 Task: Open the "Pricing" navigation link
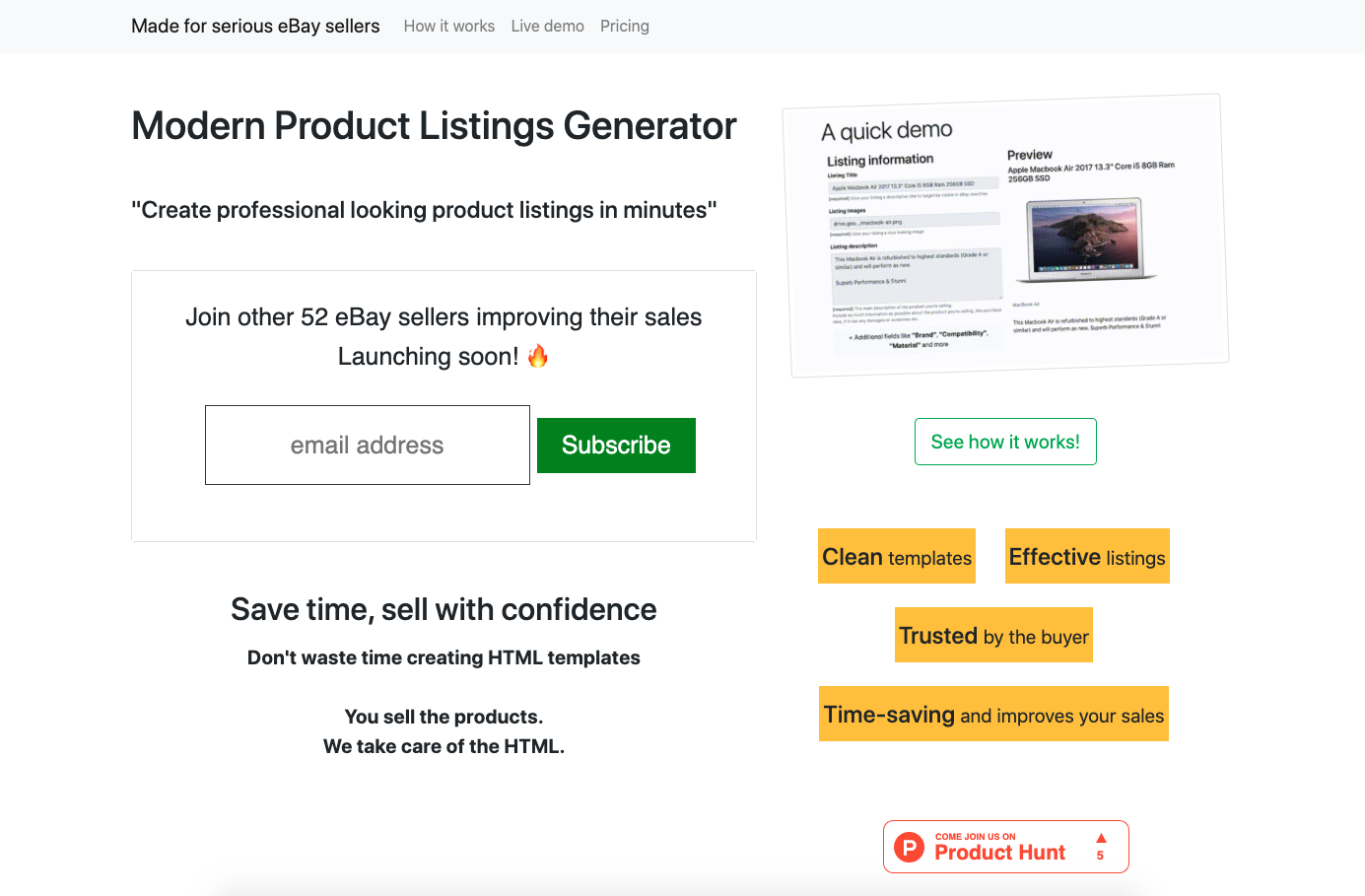624,26
